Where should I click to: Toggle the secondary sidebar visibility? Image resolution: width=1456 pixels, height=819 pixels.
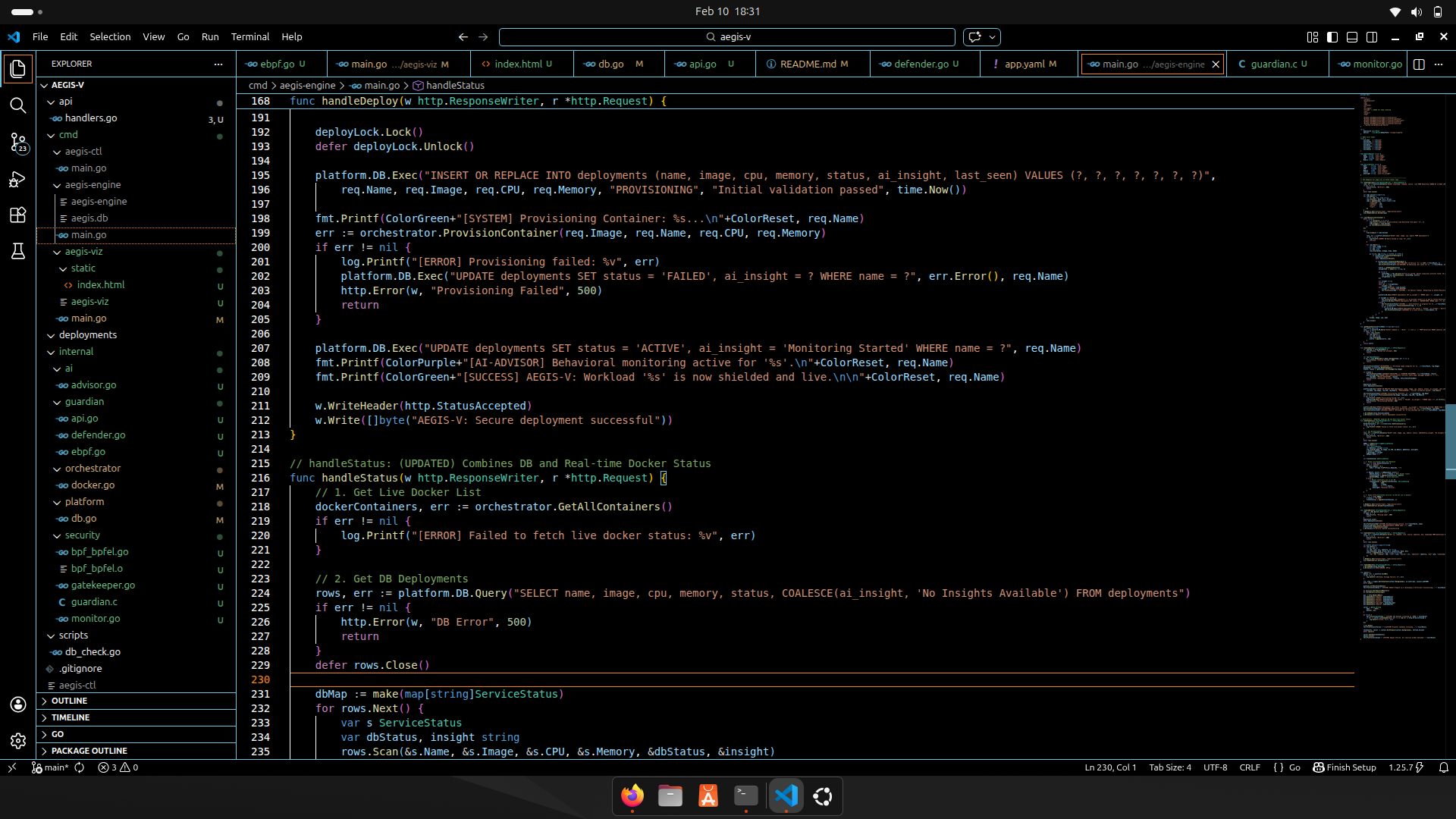click(1373, 36)
